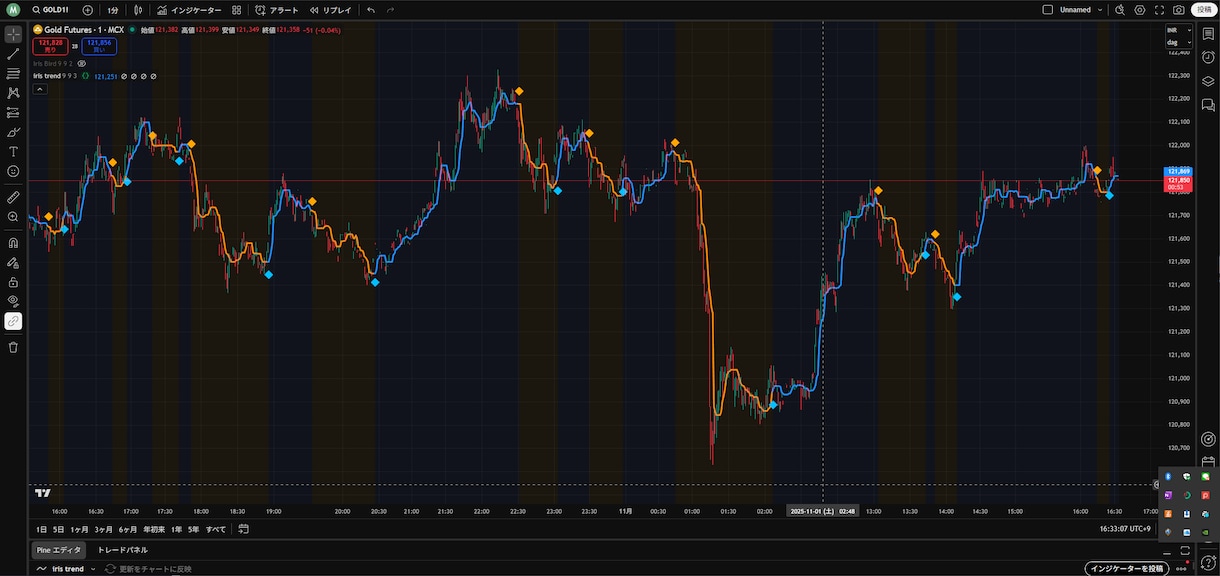Select the 1年 date range
The image size is (1220, 576).
[177, 529]
